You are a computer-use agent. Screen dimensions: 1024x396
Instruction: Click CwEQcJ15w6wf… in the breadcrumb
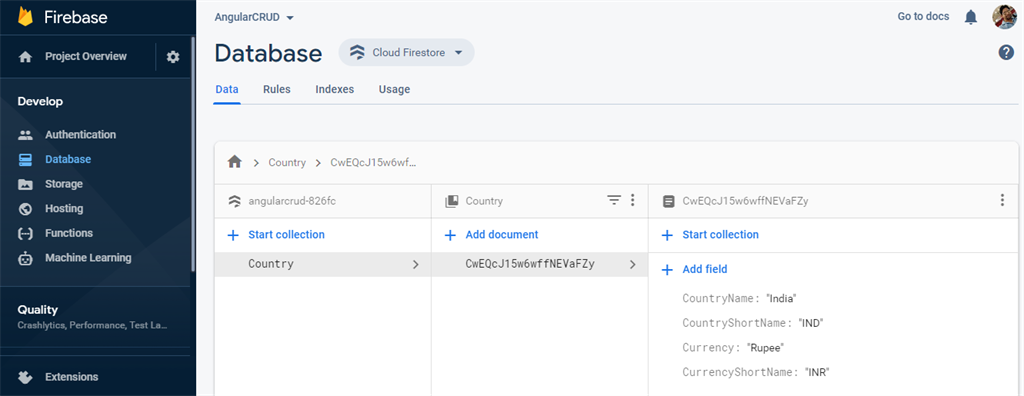[374, 163]
